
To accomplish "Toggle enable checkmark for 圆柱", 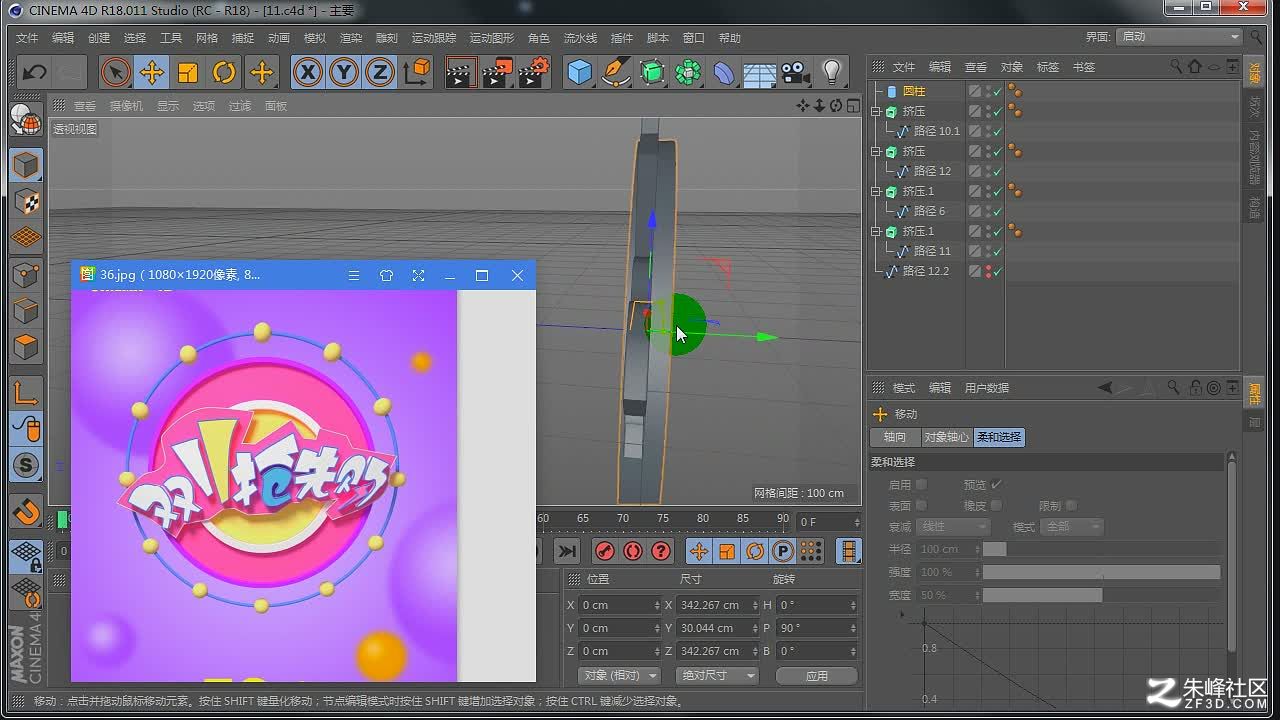I will pyautogui.click(x=997, y=91).
